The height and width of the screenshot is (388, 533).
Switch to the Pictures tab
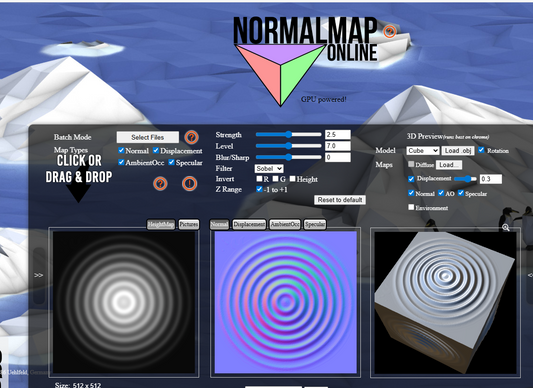189,224
